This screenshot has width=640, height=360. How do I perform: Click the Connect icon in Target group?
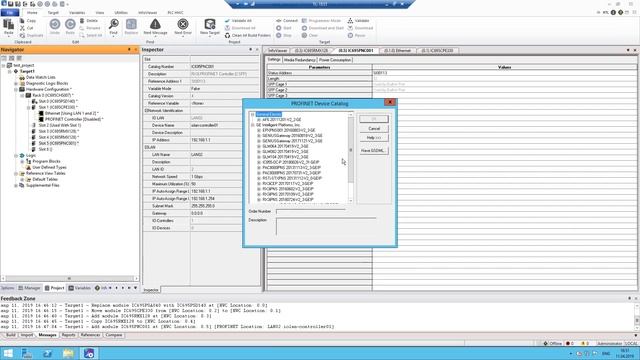point(279,20)
